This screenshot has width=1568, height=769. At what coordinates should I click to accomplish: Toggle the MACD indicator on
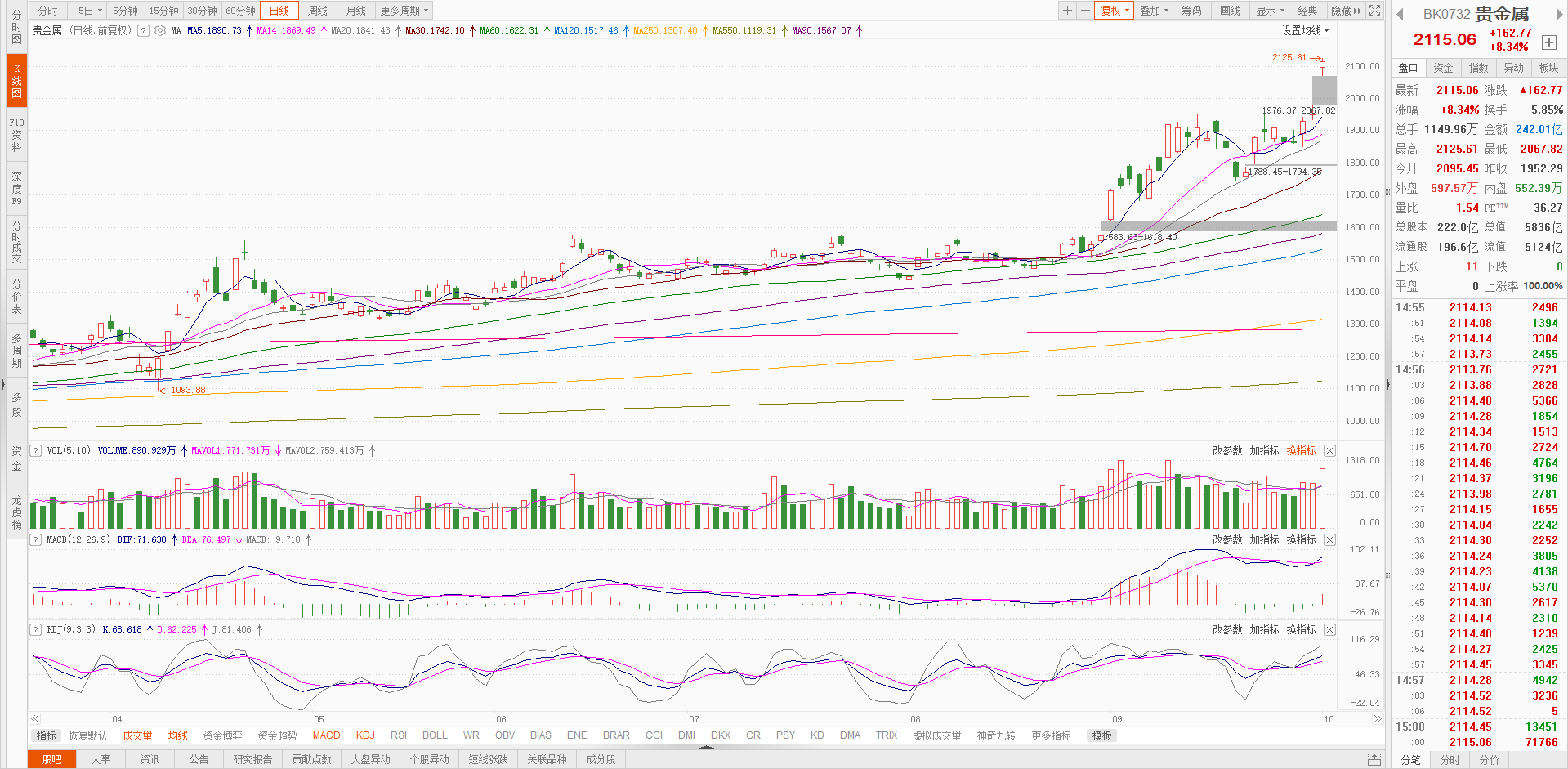tap(326, 735)
